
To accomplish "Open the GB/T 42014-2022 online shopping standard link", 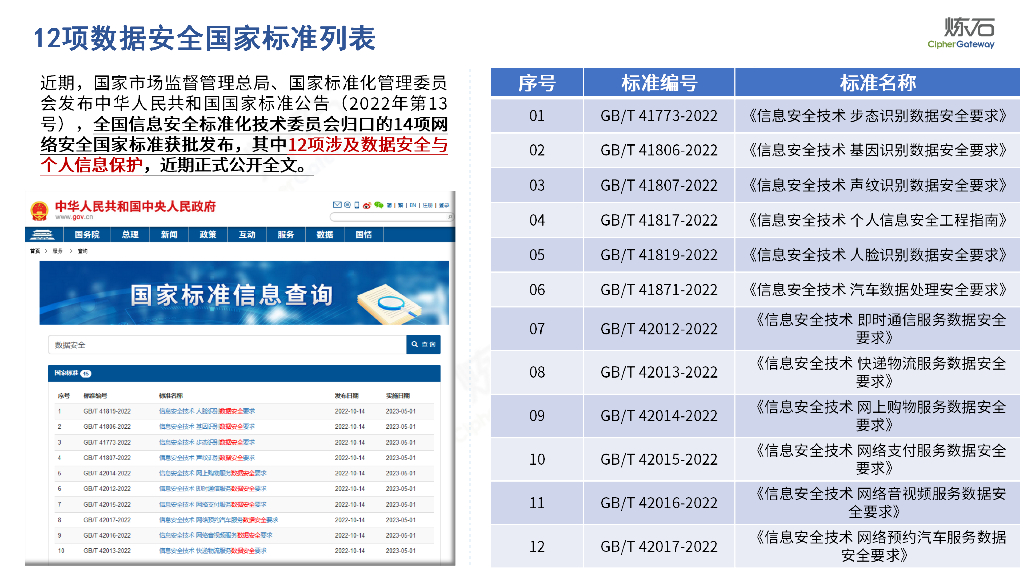I will pyautogui.click(x=212, y=473).
